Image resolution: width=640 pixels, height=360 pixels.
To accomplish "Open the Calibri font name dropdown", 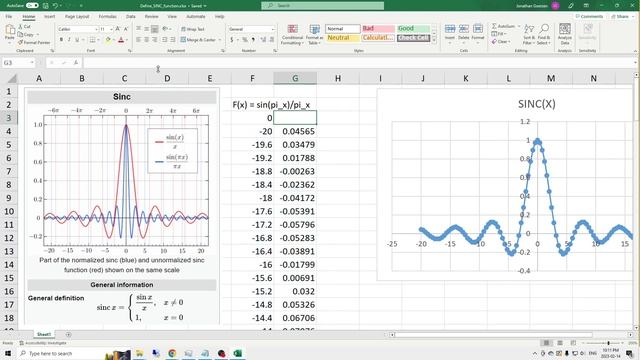I will 96,29.
